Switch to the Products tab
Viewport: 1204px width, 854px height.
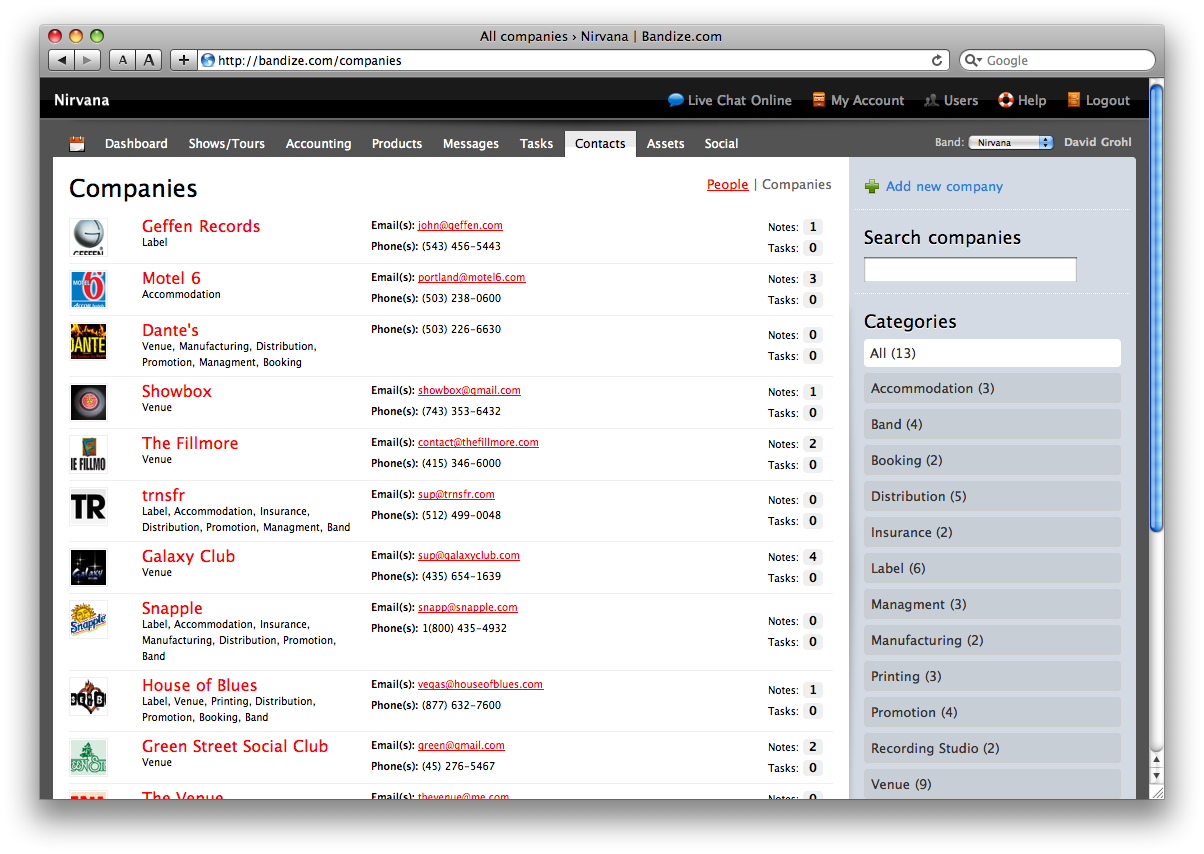397,144
